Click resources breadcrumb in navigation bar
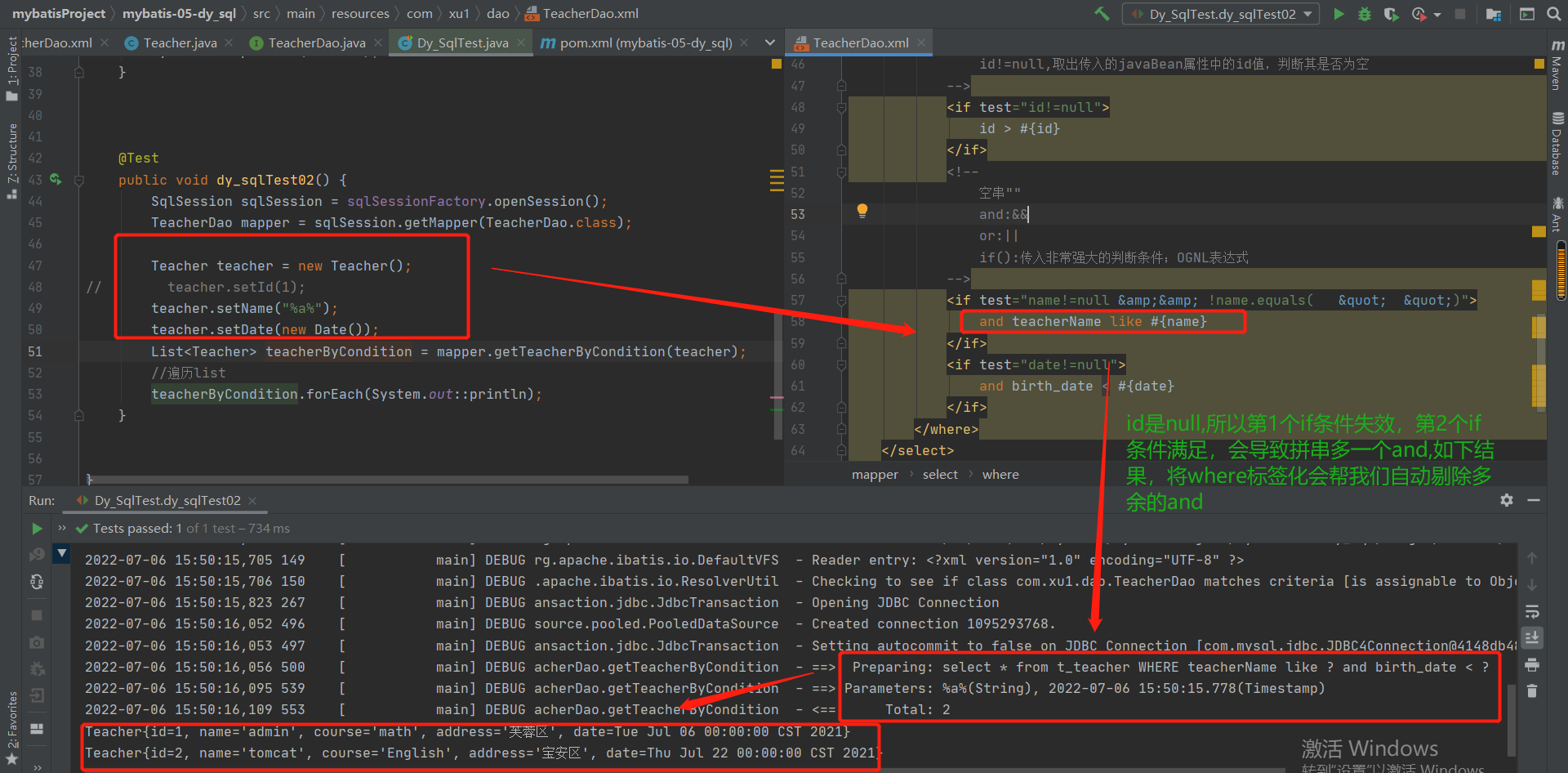1568x773 pixels. [360, 14]
